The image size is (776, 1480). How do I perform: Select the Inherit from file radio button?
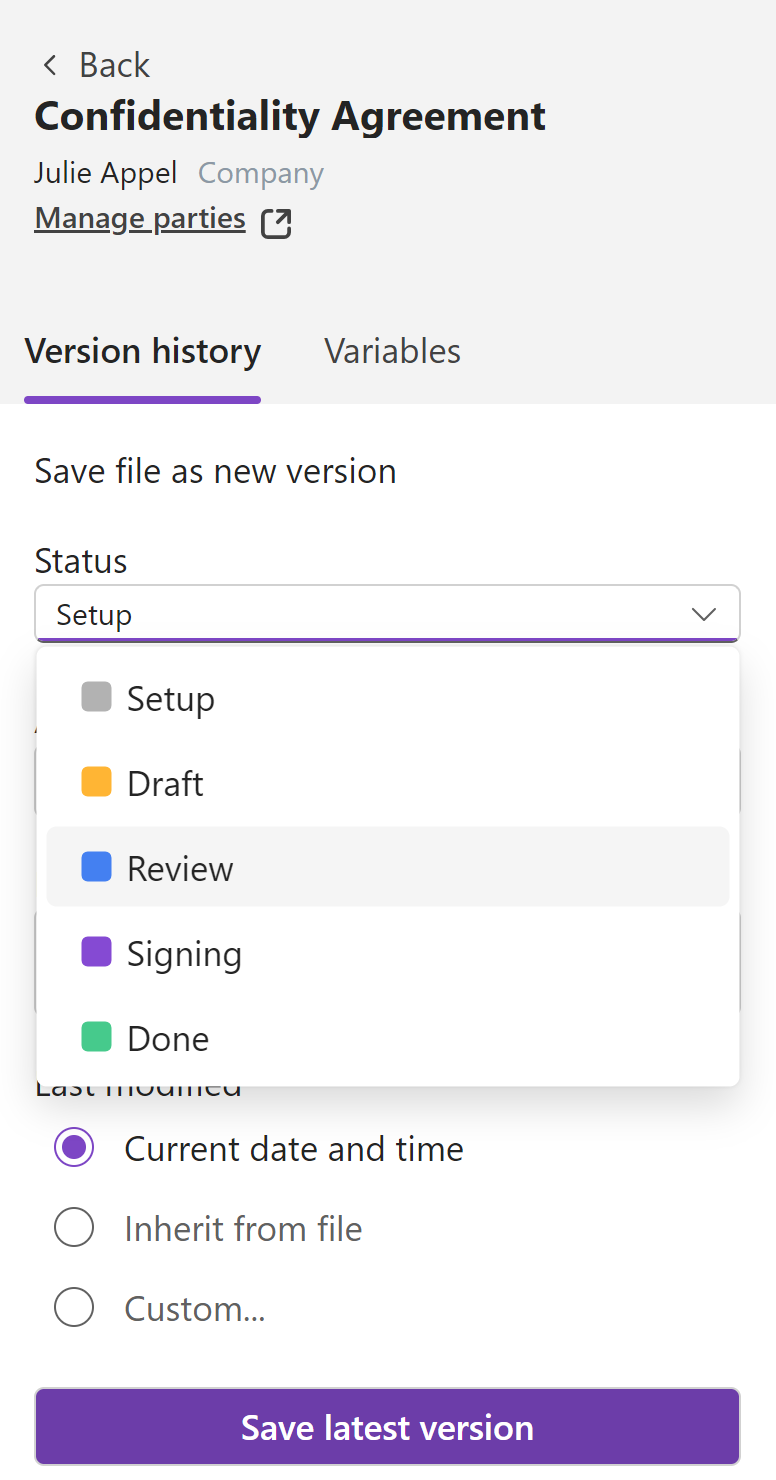[x=74, y=1228]
